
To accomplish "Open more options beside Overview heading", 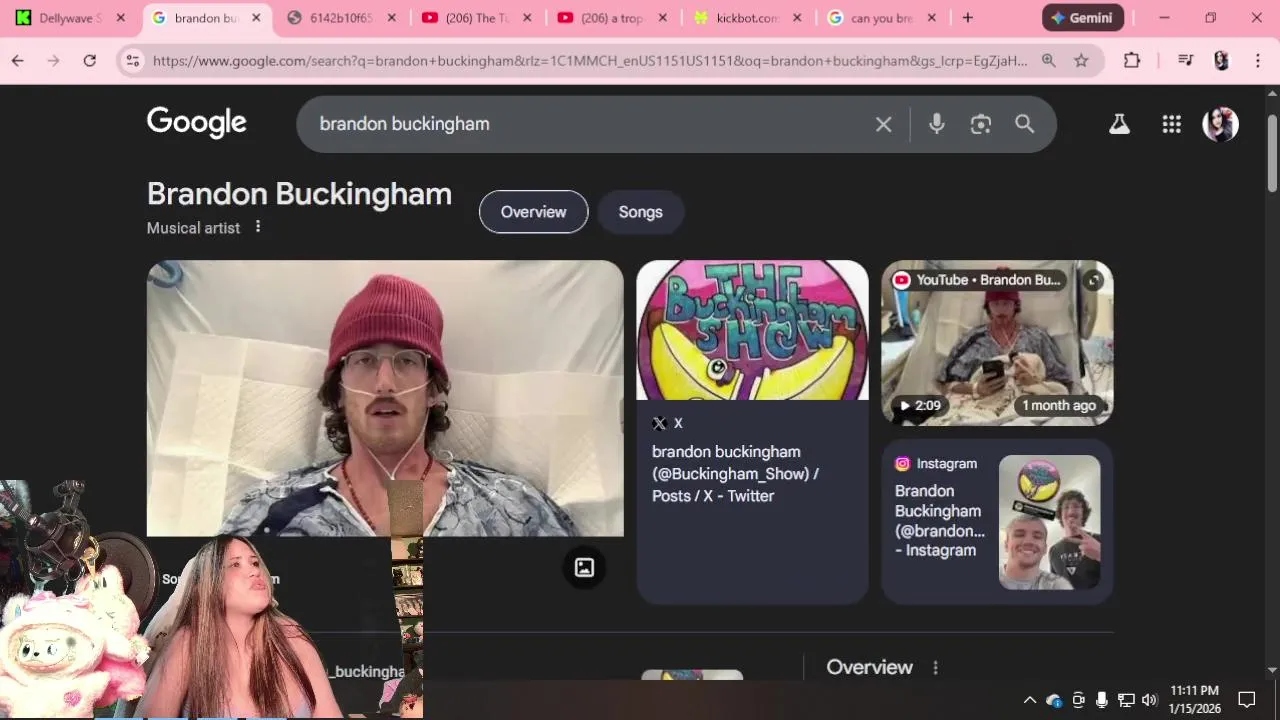I will [936, 667].
